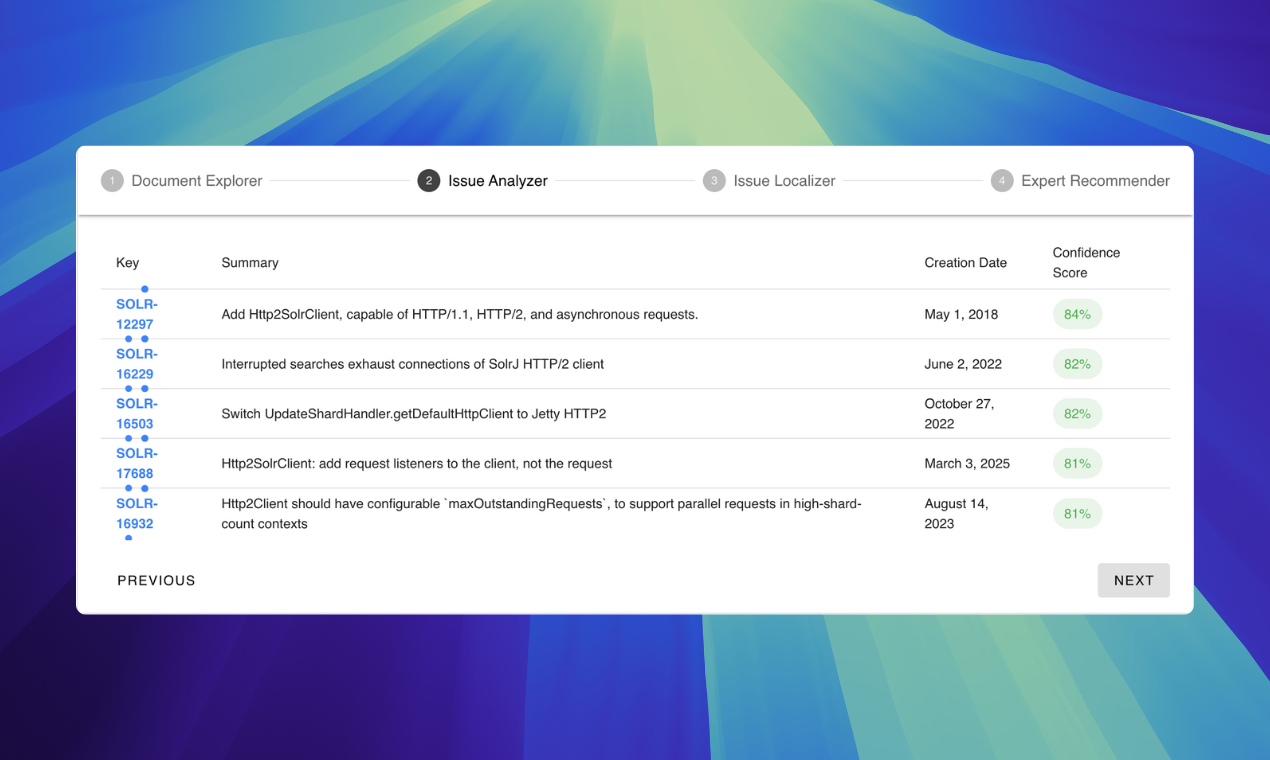Click the Creation Date column header

coord(966,263)
